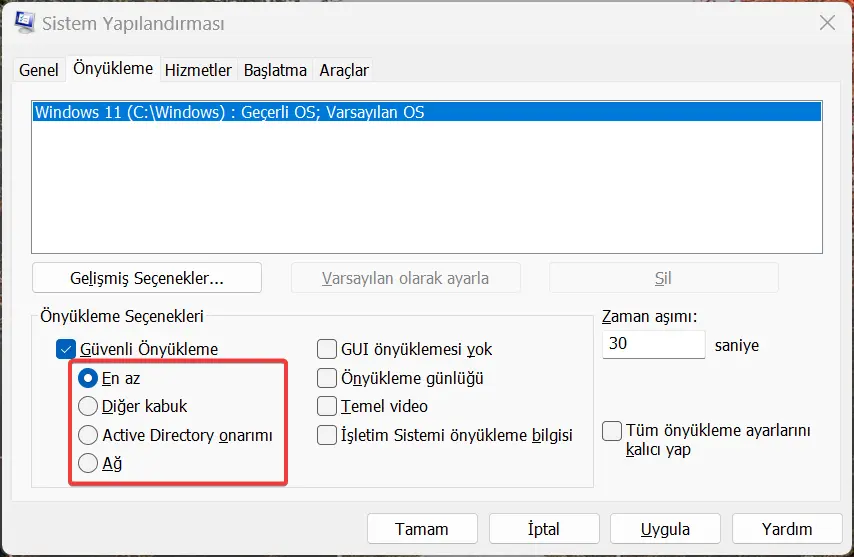Go to the Başlatma tab

point(275,70)
